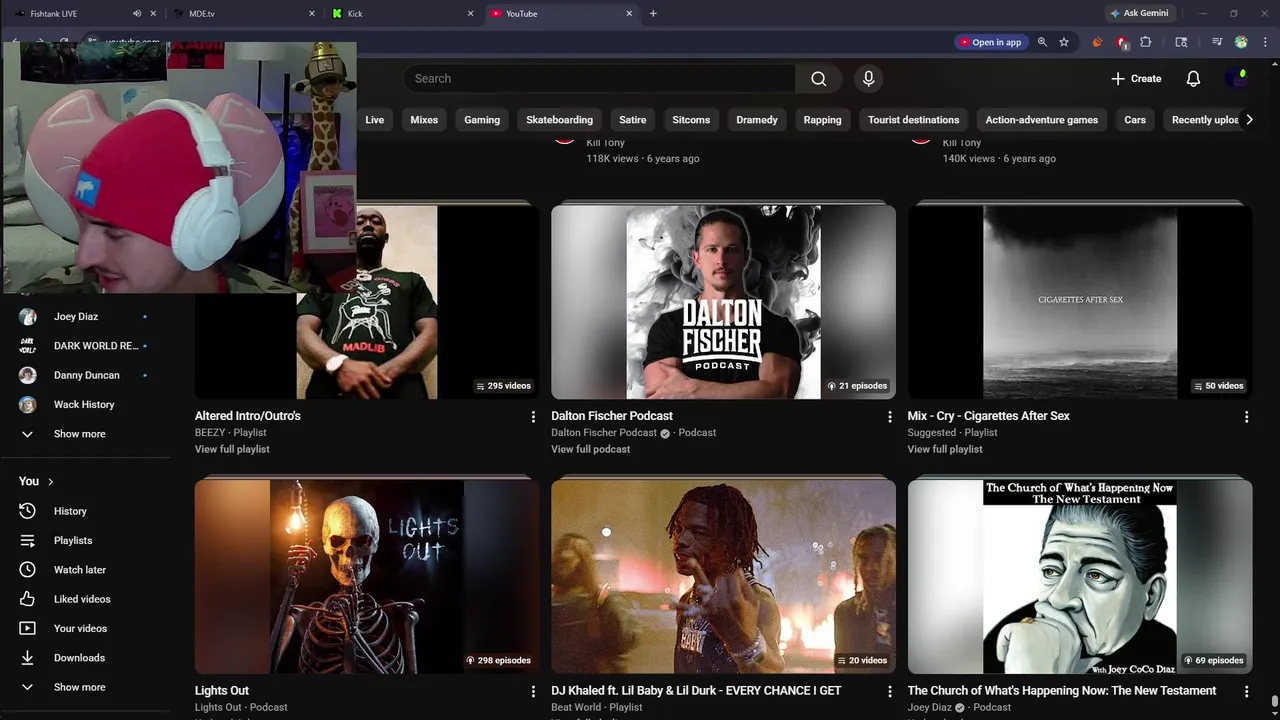Open more options for Church of What's Happening Now

click(x=1246, y=691)
